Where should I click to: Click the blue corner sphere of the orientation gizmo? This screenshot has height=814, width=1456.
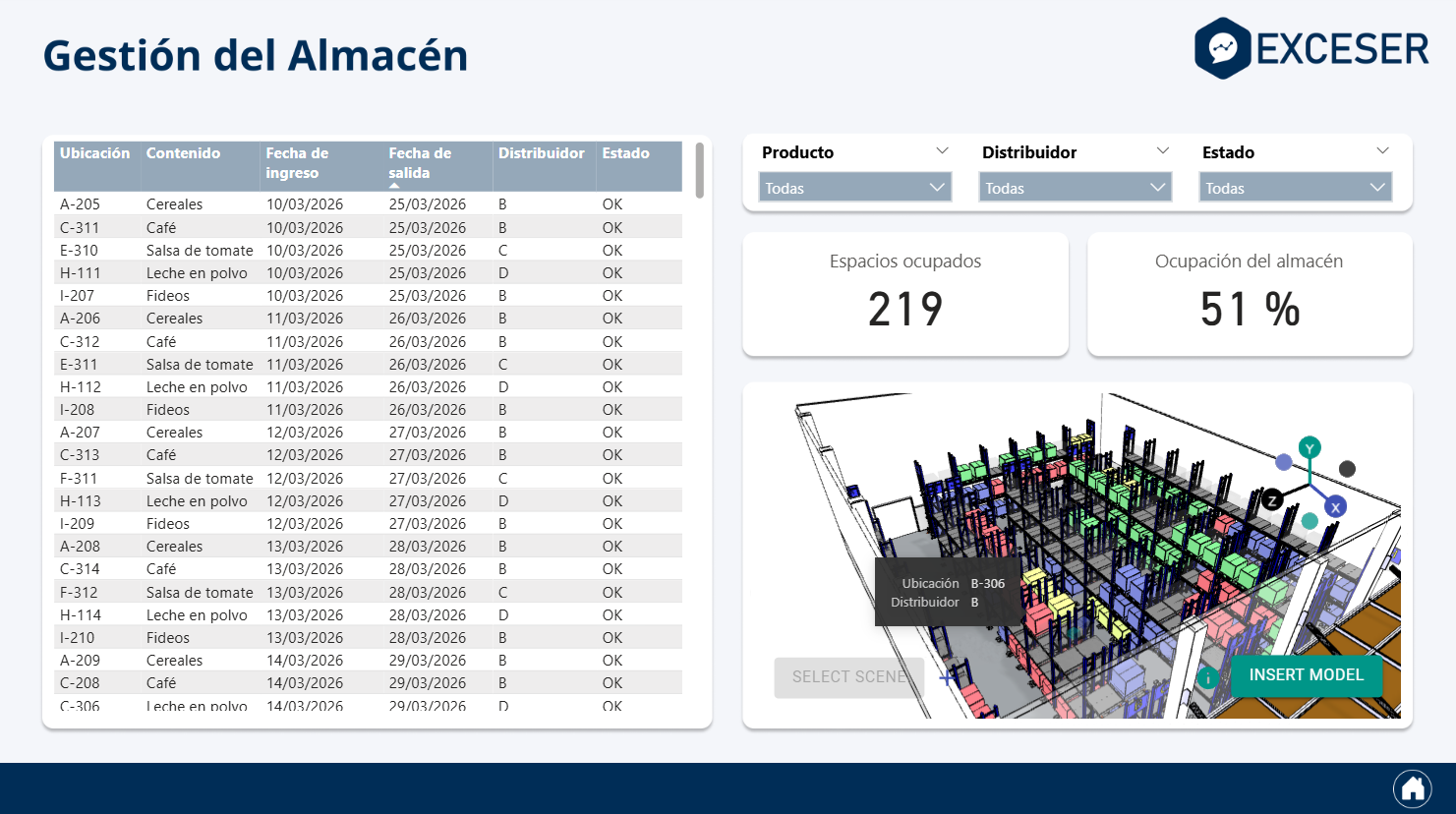point(1283,462)
